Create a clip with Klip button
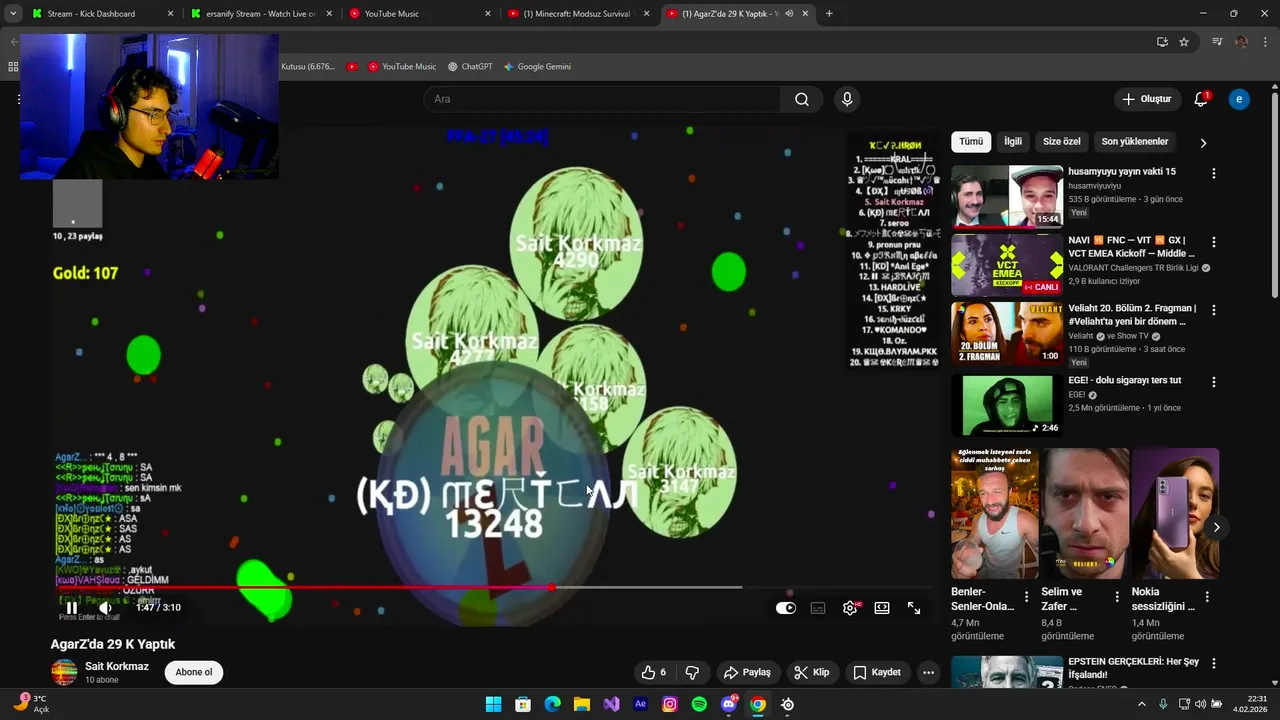 click(x=812, y=672)
